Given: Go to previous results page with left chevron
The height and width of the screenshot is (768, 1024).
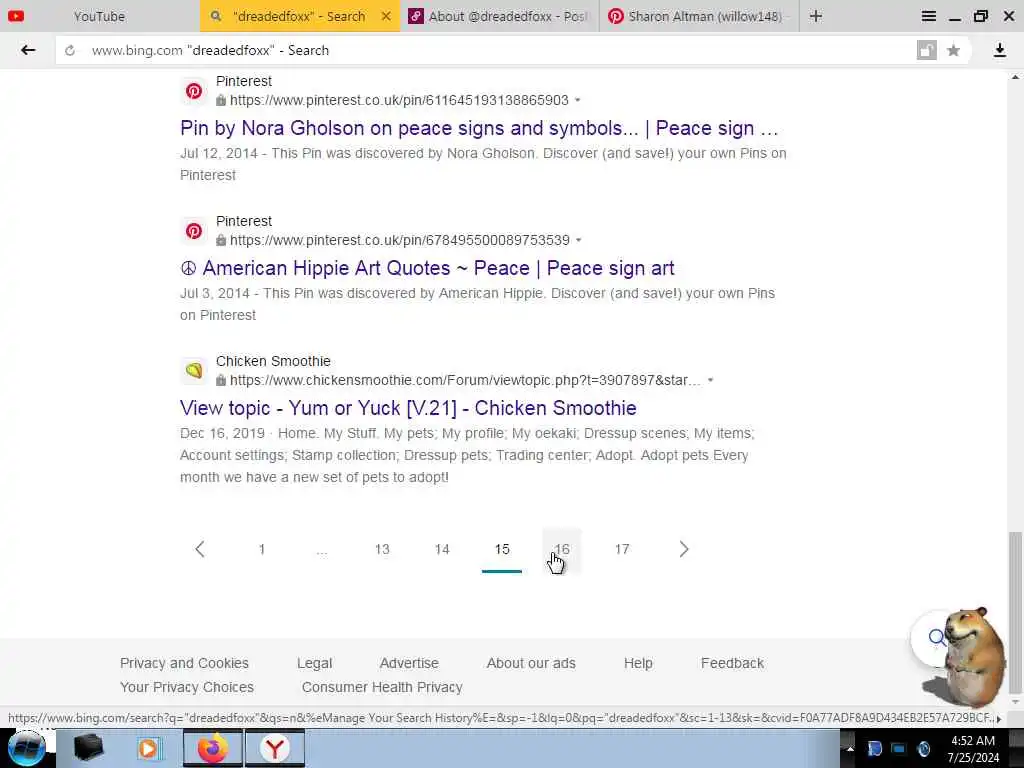Looking at the screenshot, I should [200, 549].
